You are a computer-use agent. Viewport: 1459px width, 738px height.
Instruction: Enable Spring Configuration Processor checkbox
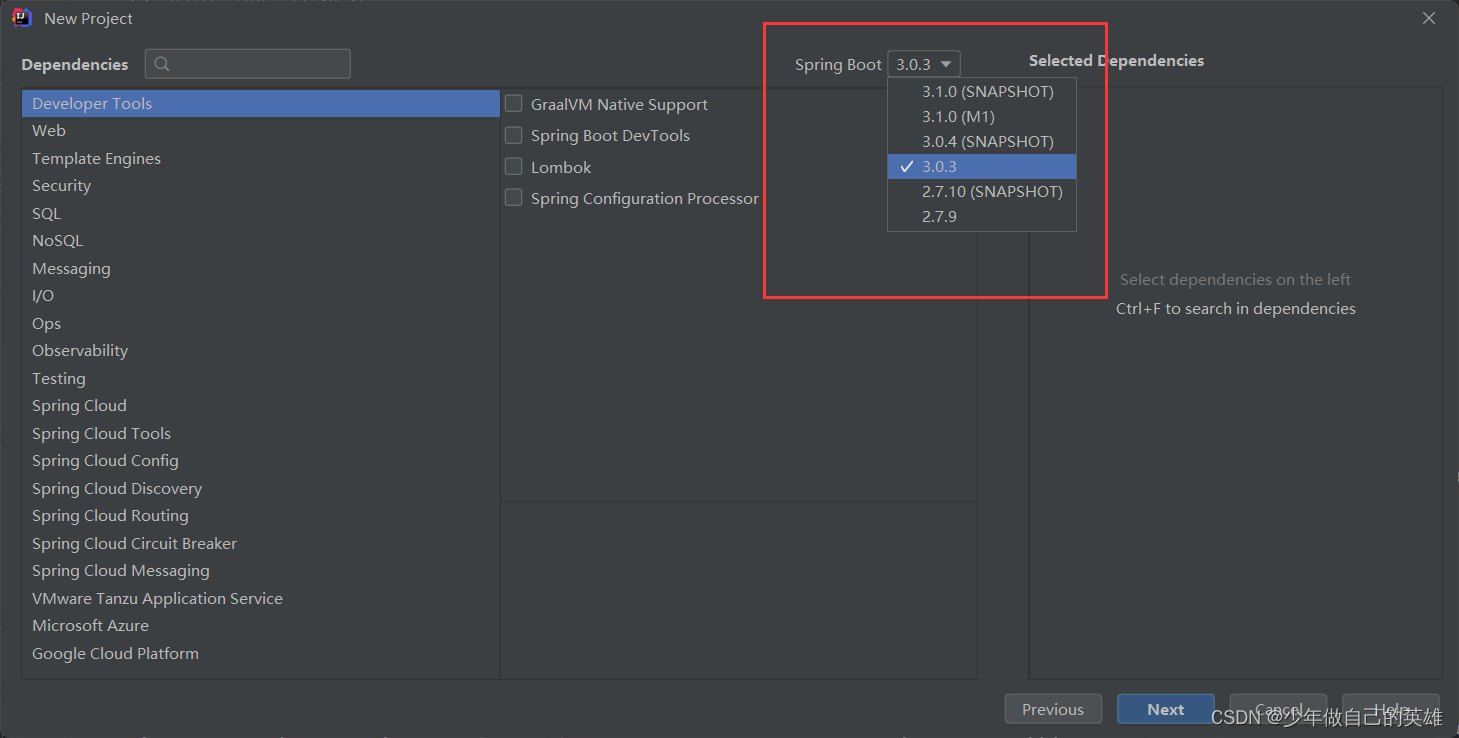tap(513, 198)
